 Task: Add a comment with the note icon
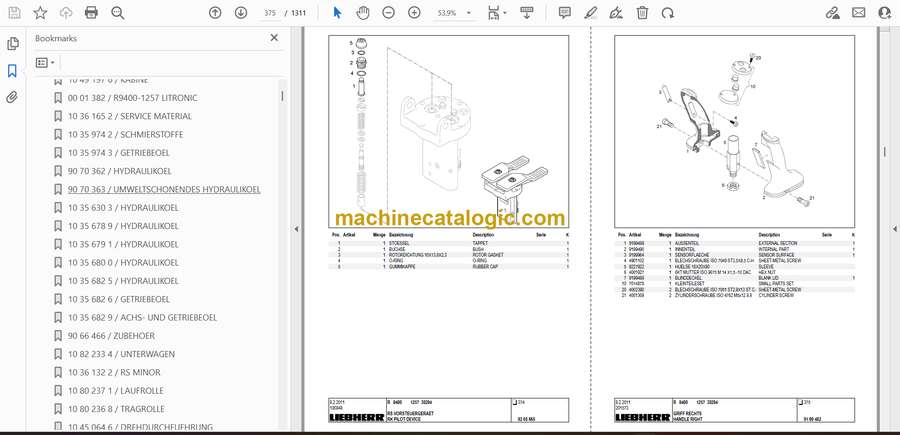pyautogui.click(x=565, y=13)
